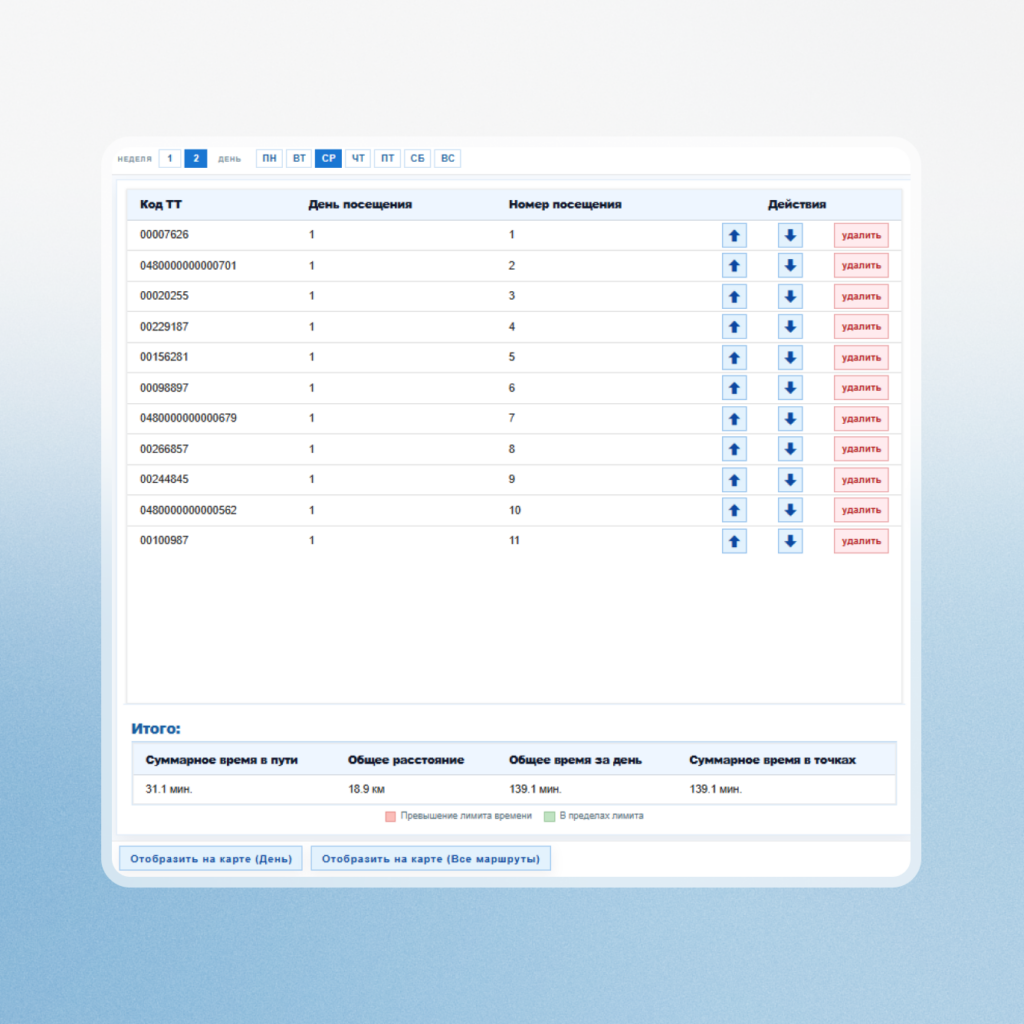Click down arrow for row 00266857
The height and width of the screenshot is (1024, 1024).
click(x=790, y=449)
